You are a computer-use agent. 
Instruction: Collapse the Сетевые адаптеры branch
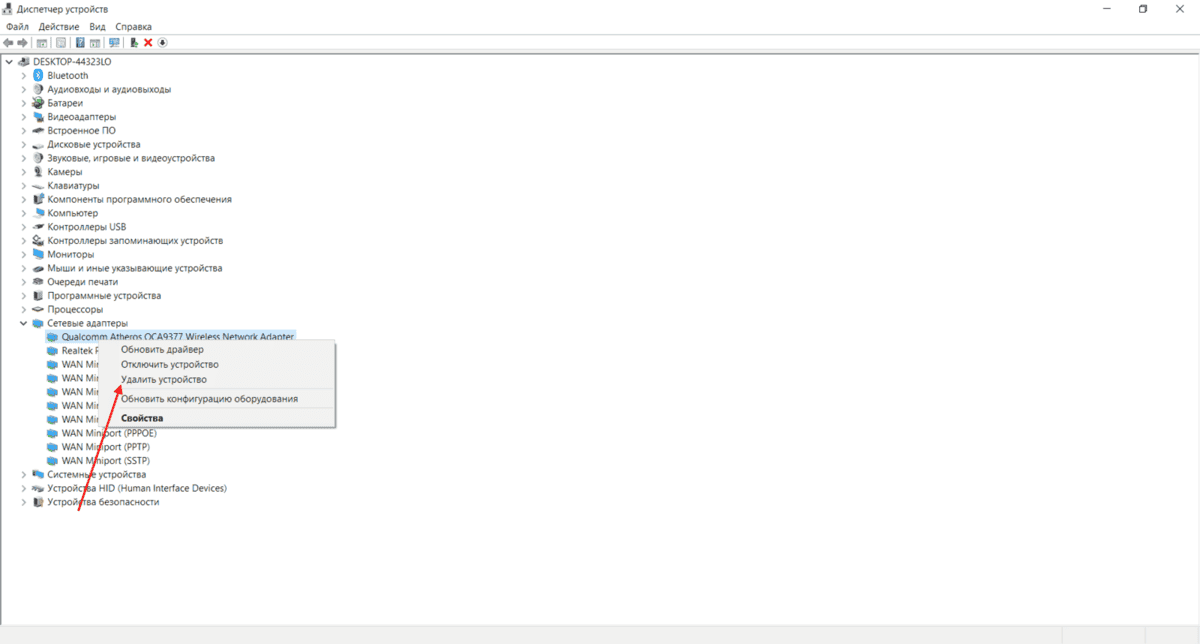tap(23, 323)
